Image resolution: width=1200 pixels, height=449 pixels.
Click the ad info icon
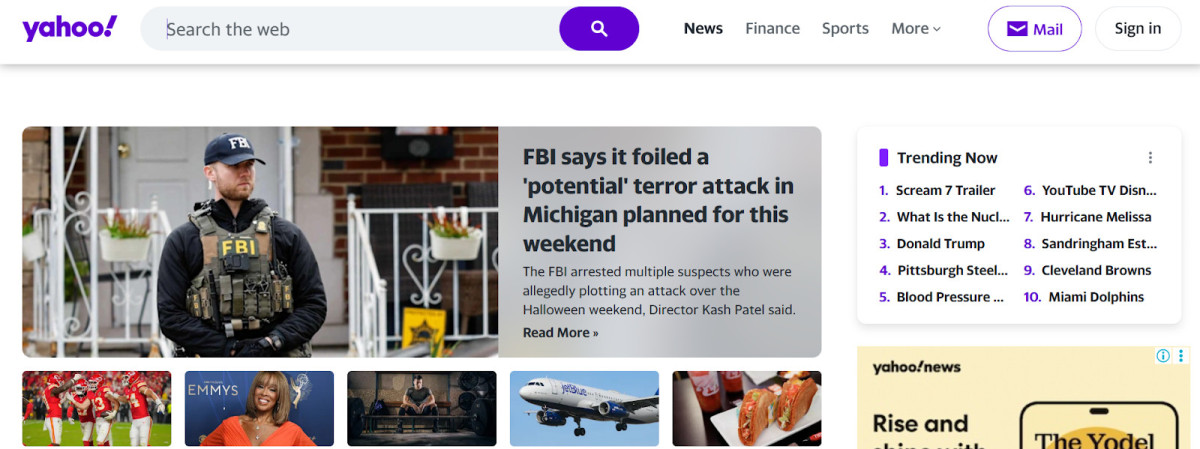point(1163,356)
